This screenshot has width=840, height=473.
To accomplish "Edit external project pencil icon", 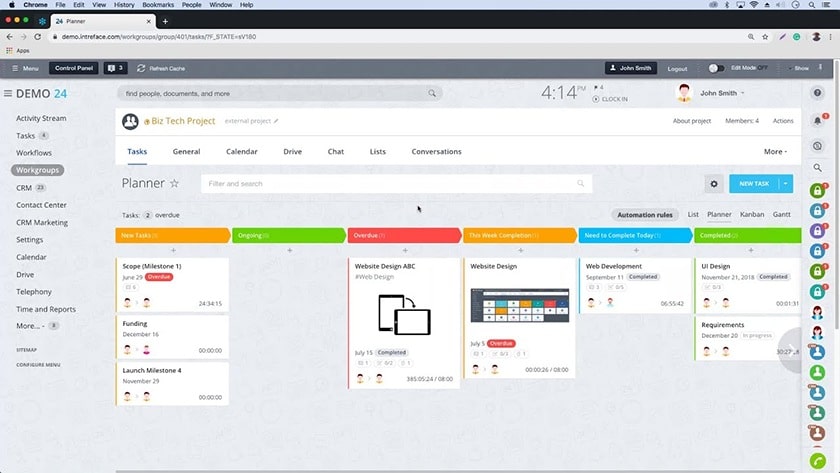I will [x=276, y=121].
